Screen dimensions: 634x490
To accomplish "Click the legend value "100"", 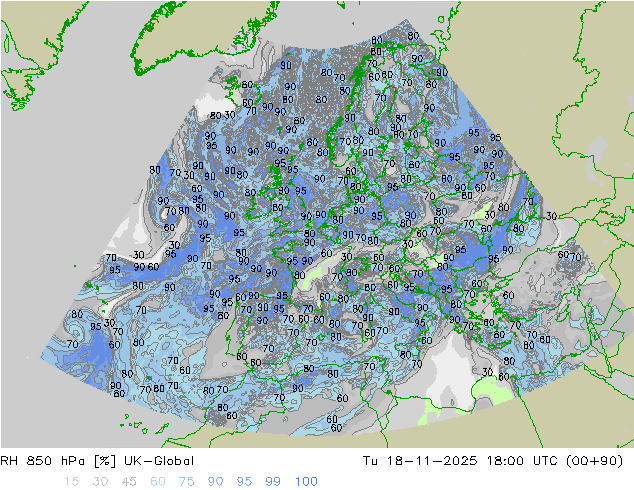I will pos(306,482).
